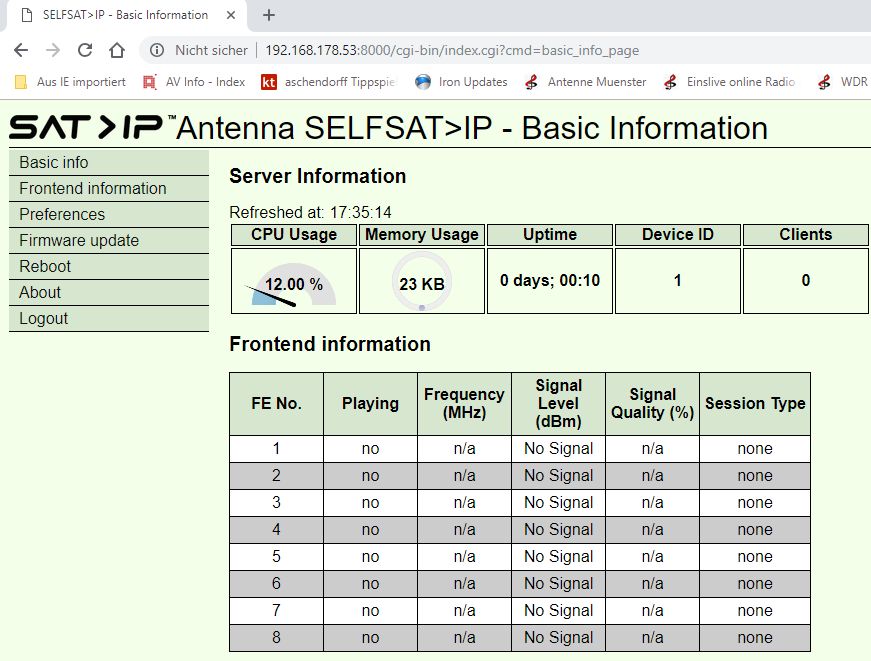The image size is (871, 661).
Task: Open Frontend information page
Action: click(x=93, y=188)
